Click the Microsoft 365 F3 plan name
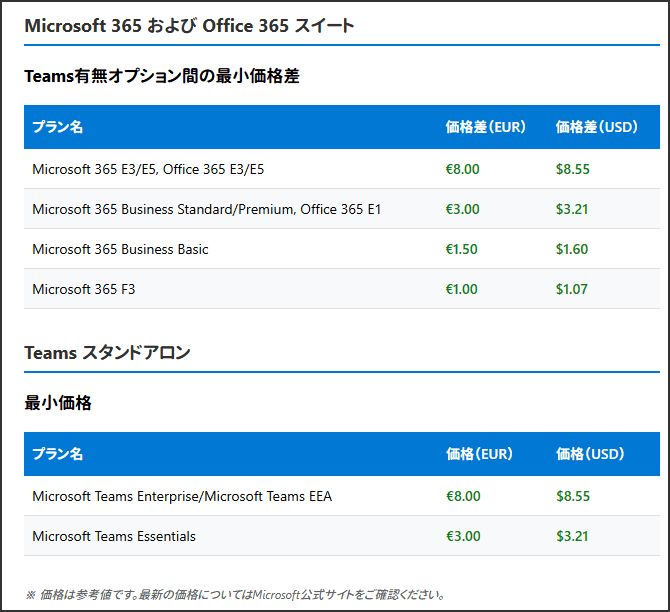Viewport: 670px width, 612px height. 84,289
